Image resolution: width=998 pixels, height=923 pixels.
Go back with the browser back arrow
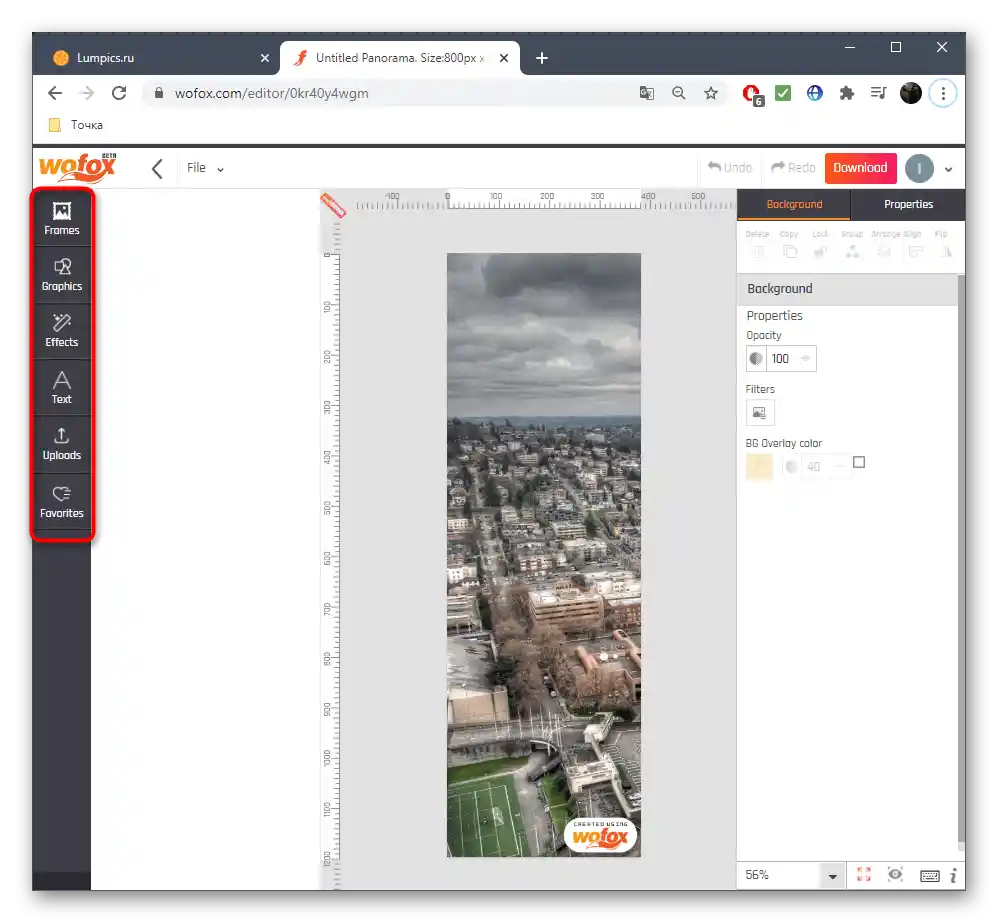(x=55, y=94)
